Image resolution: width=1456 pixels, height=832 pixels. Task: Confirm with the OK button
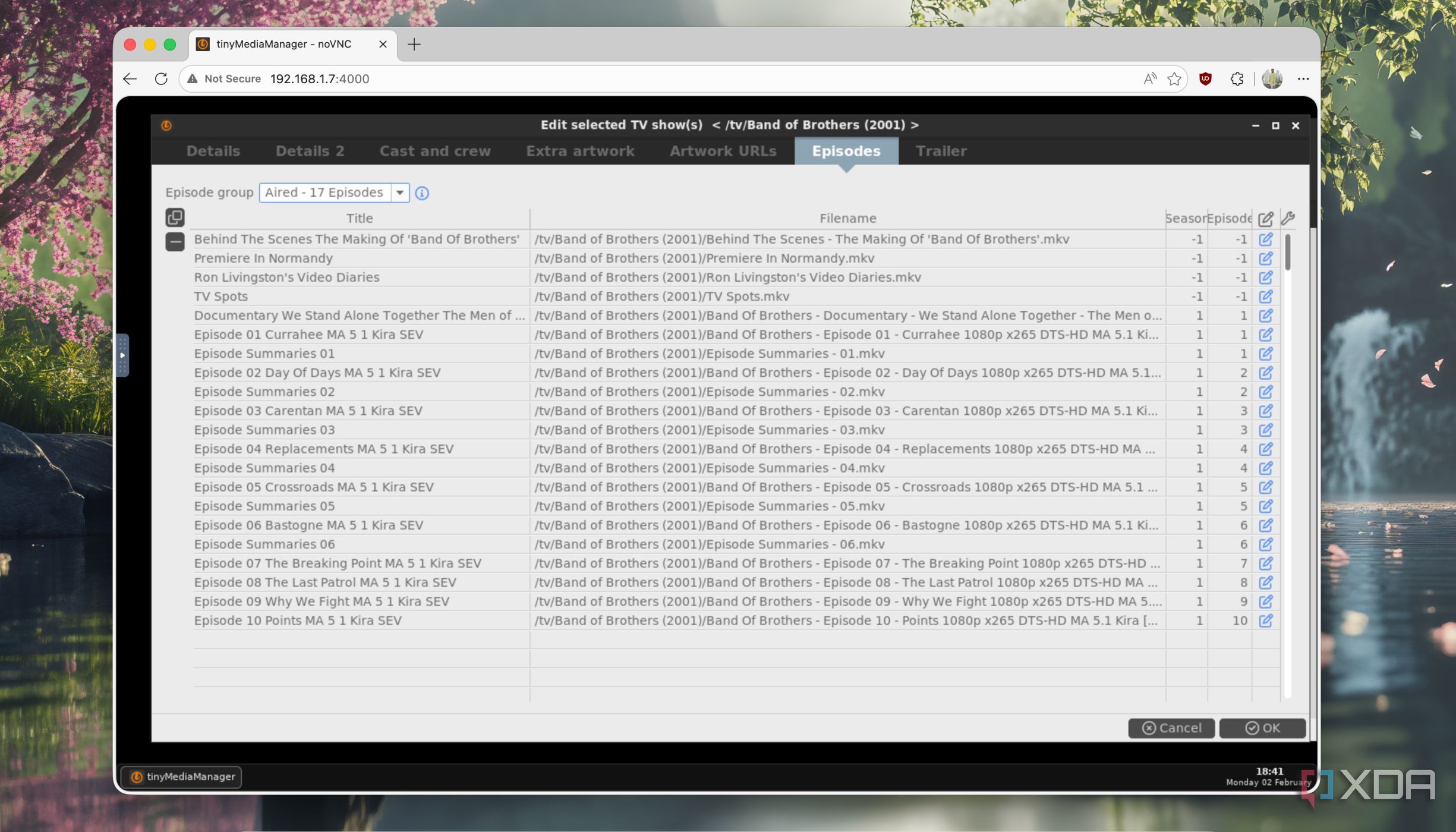[1262, 728]
